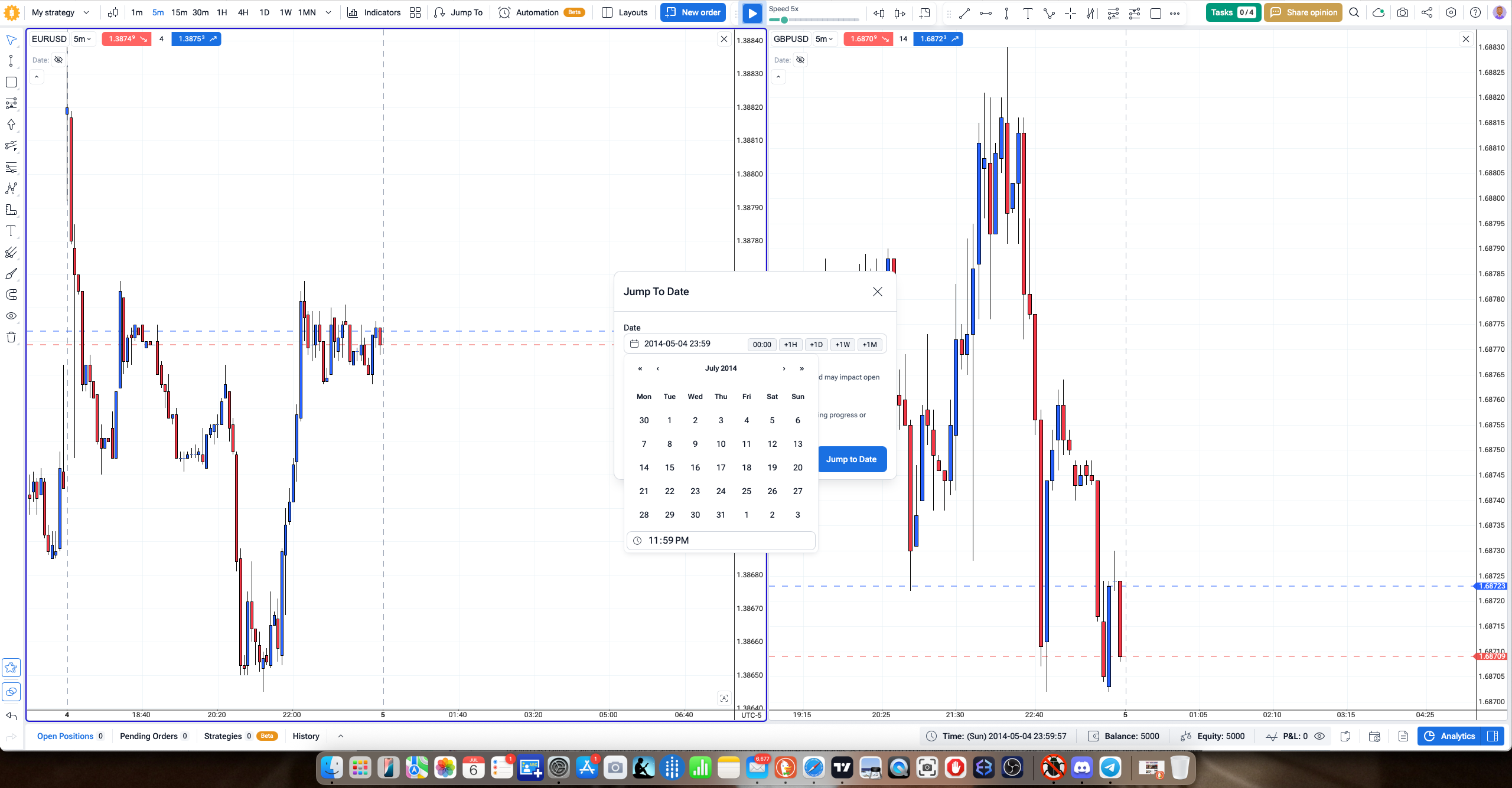The image size is (1512, 788).
Task: Switch to the Strategies tab
Action: point(240,736)
